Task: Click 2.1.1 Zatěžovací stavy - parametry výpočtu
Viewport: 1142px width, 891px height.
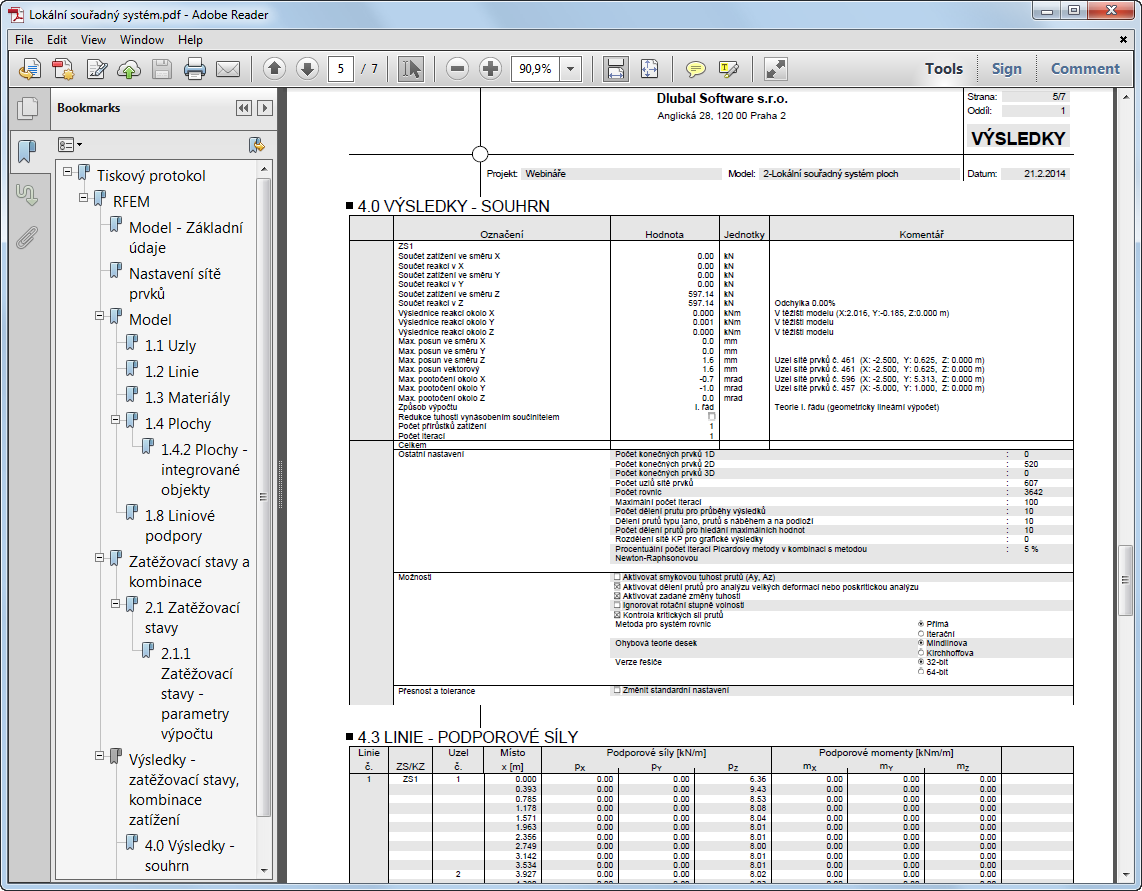Action: (x=197, y=694)
